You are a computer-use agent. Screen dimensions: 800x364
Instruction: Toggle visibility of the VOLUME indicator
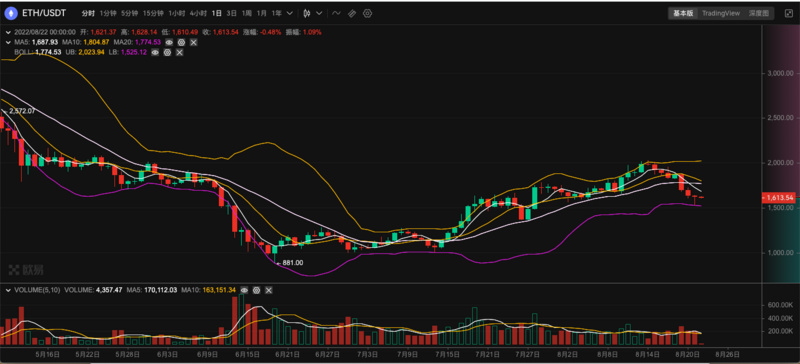point(244,290)
